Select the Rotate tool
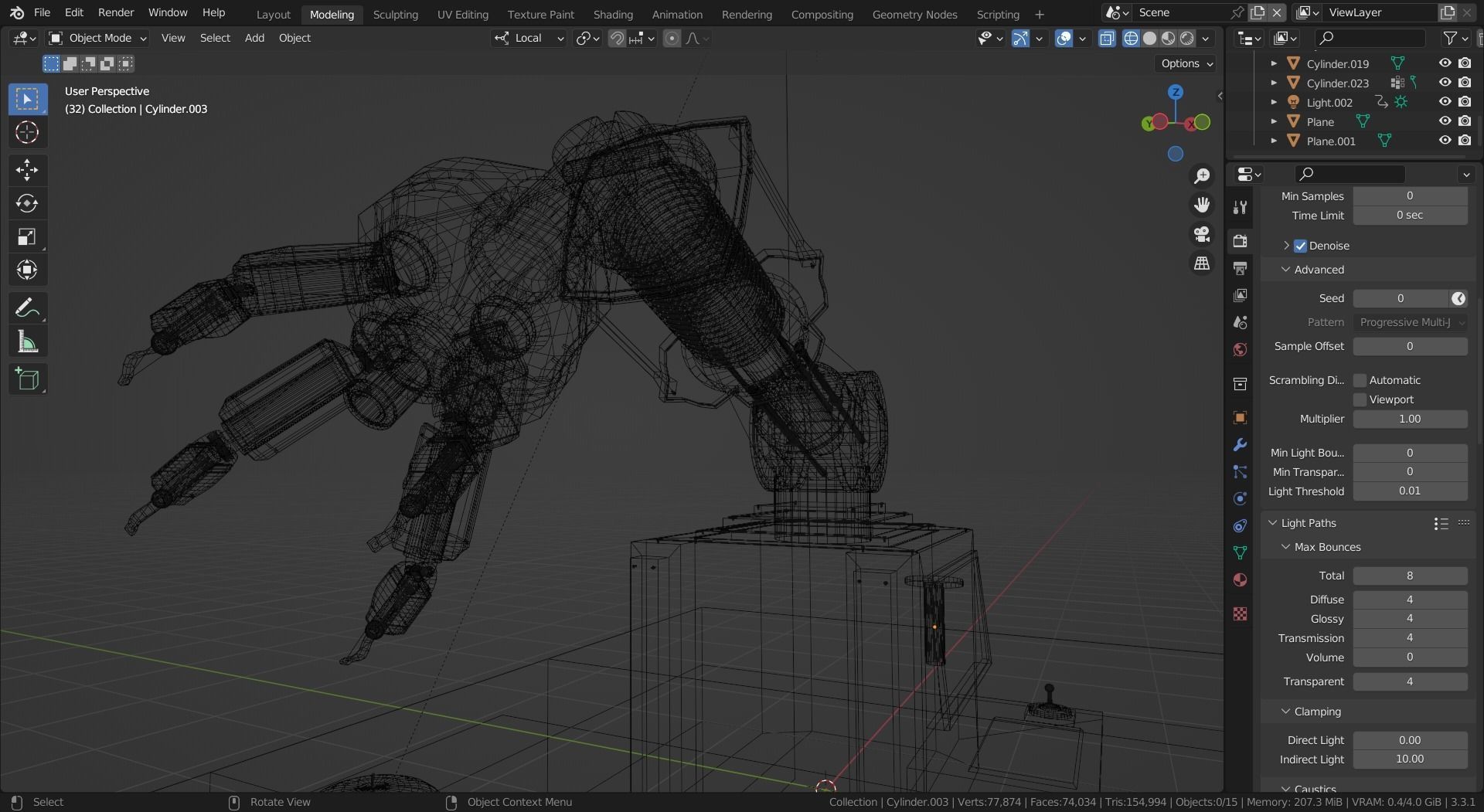This screenshot has height=812, width=1484. 27,203
